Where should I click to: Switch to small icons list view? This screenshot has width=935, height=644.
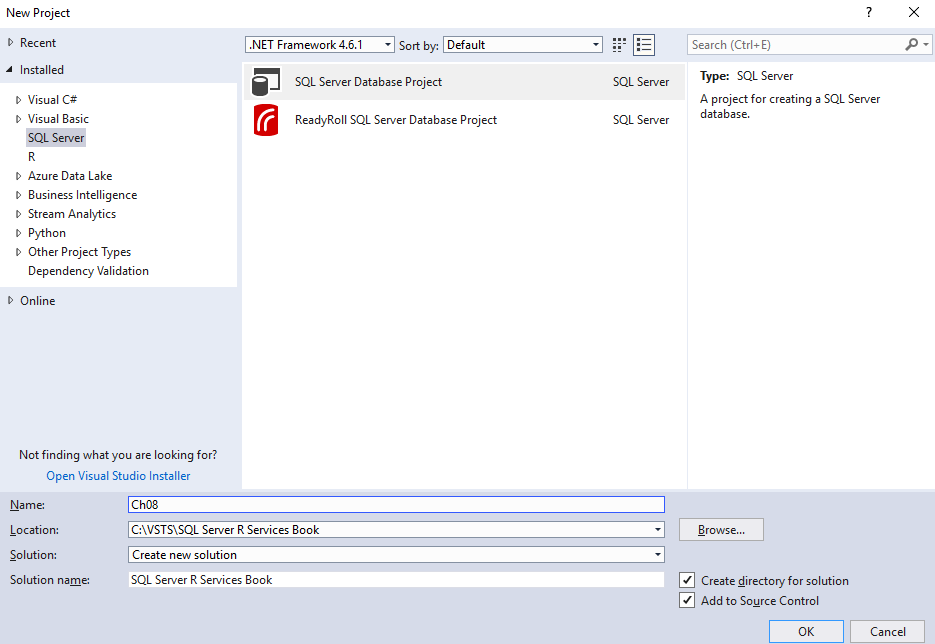coord(643,45)
